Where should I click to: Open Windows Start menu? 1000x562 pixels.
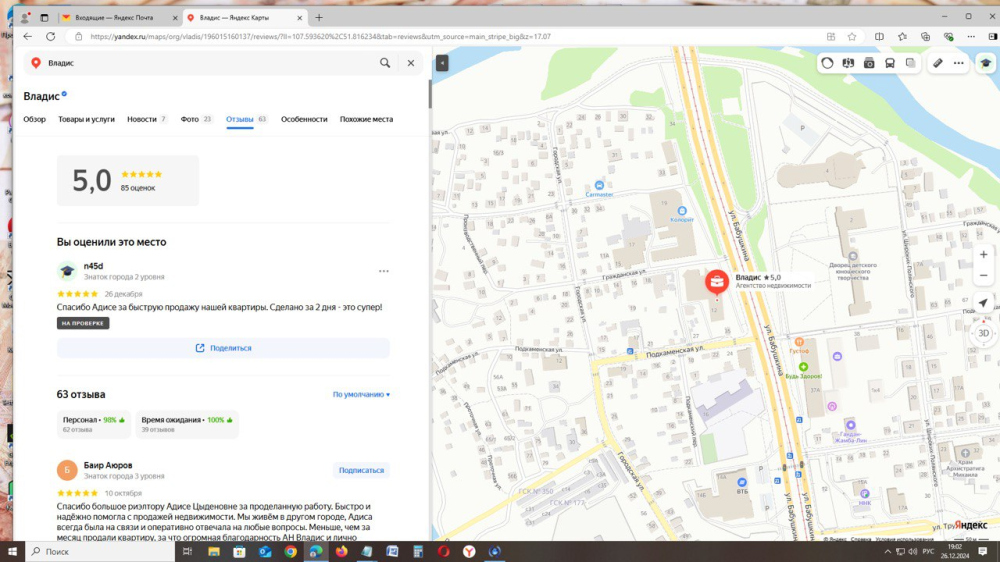12,552
